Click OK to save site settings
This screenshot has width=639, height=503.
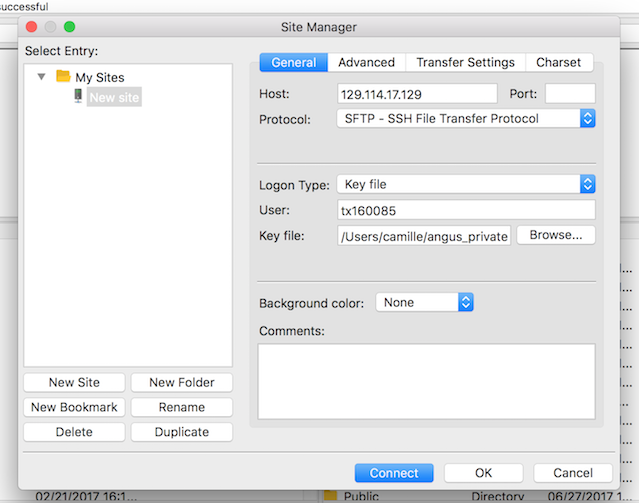tap(483, 473)
